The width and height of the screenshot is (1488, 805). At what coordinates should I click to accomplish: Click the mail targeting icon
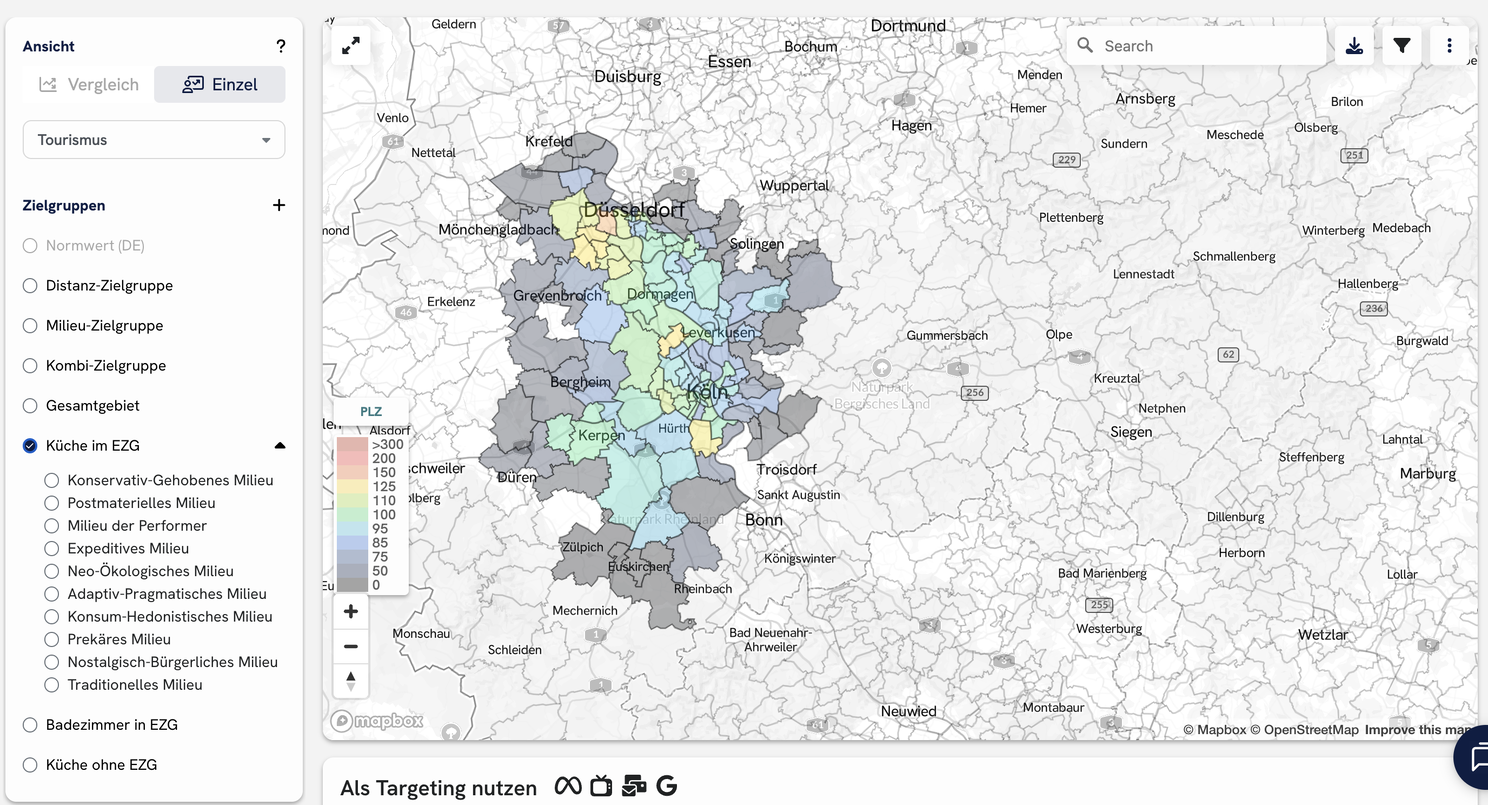coord(634,787)
